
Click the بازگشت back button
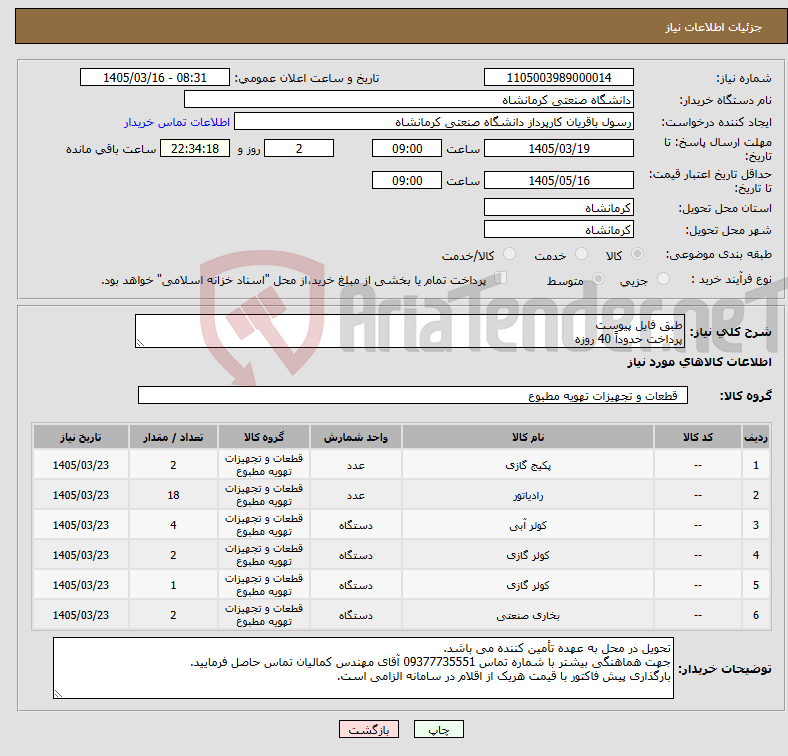[x=369, y=729]
